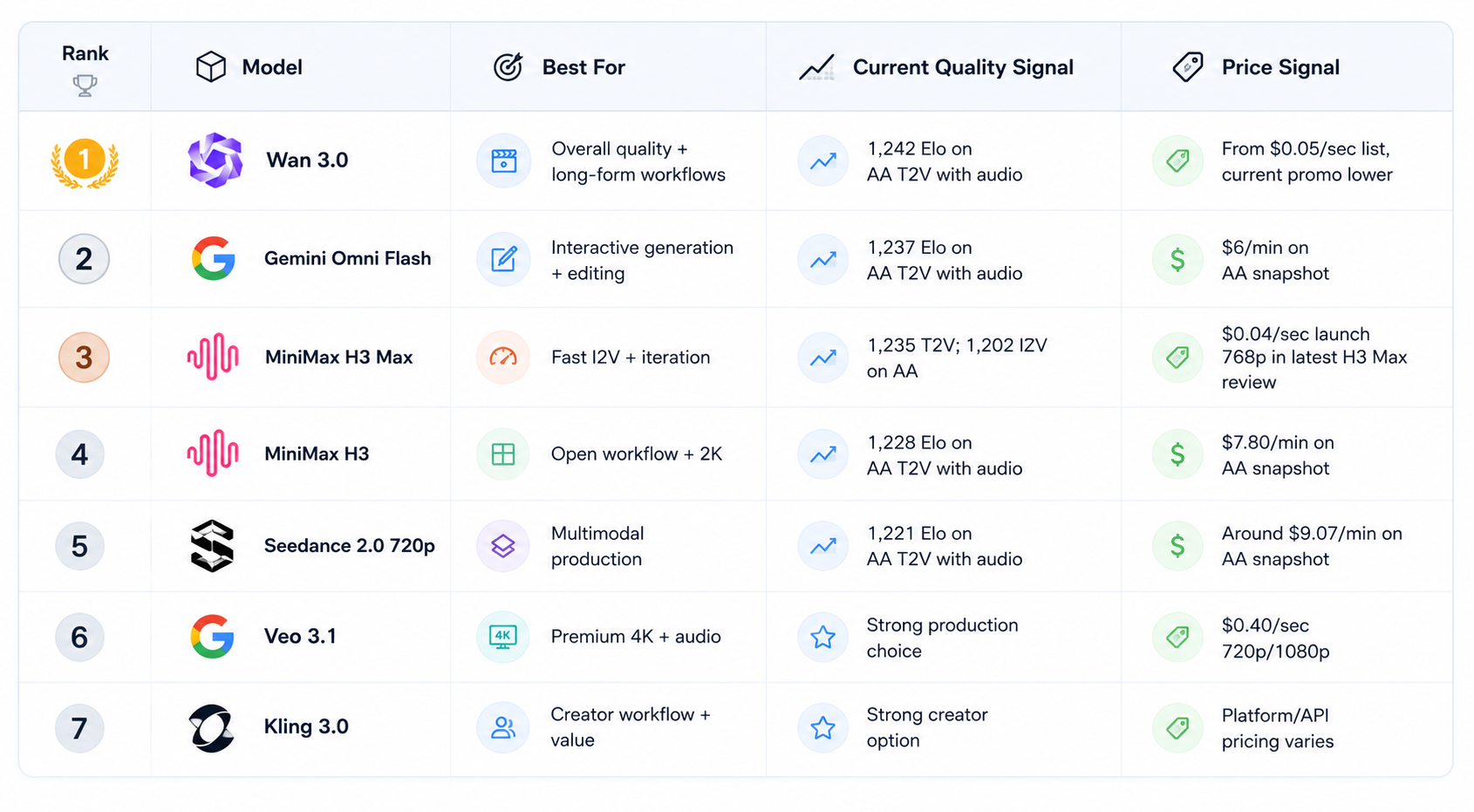Click the Rank column header text

(x=85, y=53)
